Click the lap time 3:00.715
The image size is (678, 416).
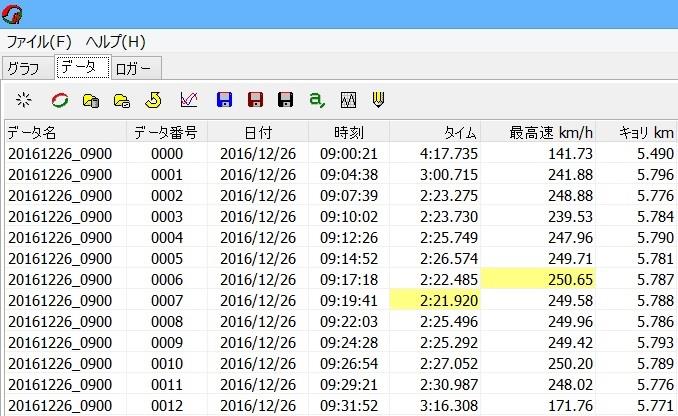click(x=448, y=175)
